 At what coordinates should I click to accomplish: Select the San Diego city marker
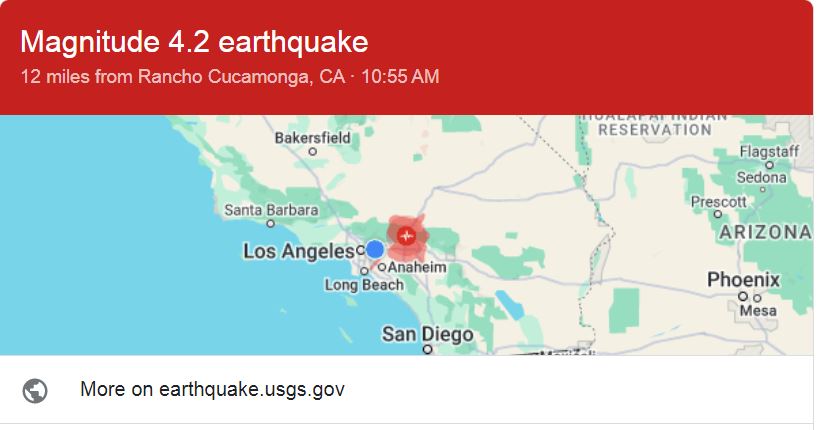point(427,349)
